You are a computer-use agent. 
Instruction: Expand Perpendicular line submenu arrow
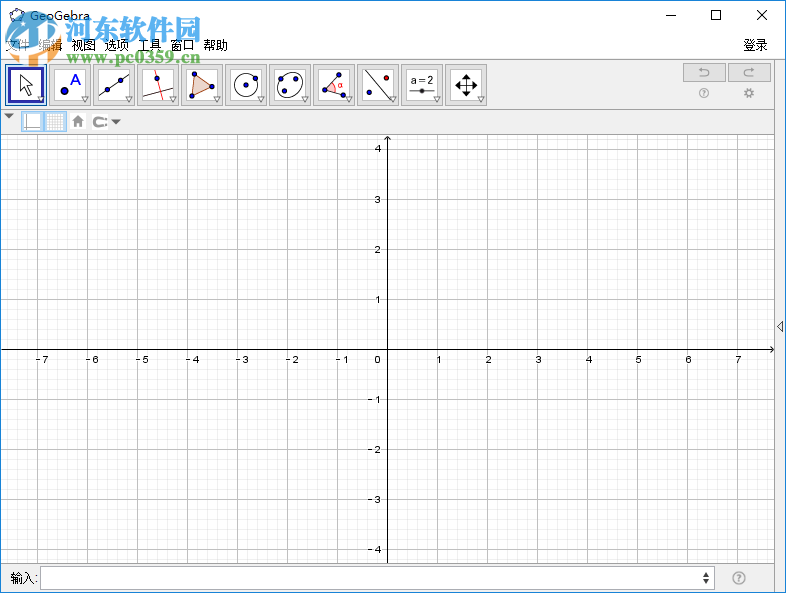(x=173, y=99)
